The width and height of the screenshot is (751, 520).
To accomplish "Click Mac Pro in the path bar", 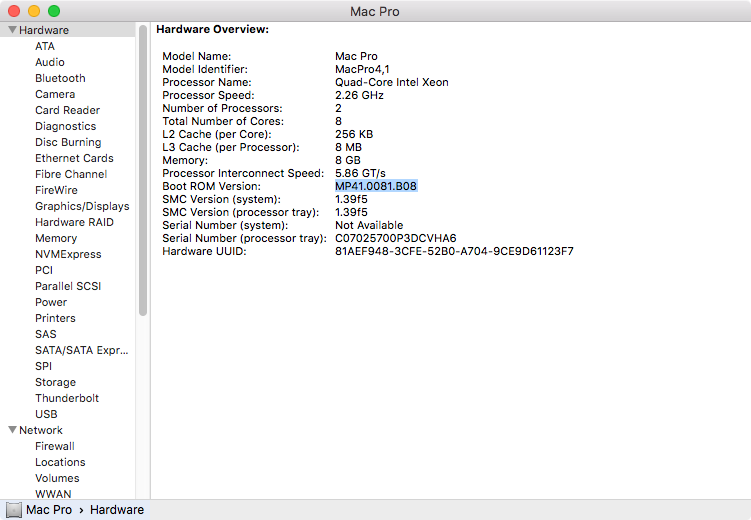I will [49, 510].
